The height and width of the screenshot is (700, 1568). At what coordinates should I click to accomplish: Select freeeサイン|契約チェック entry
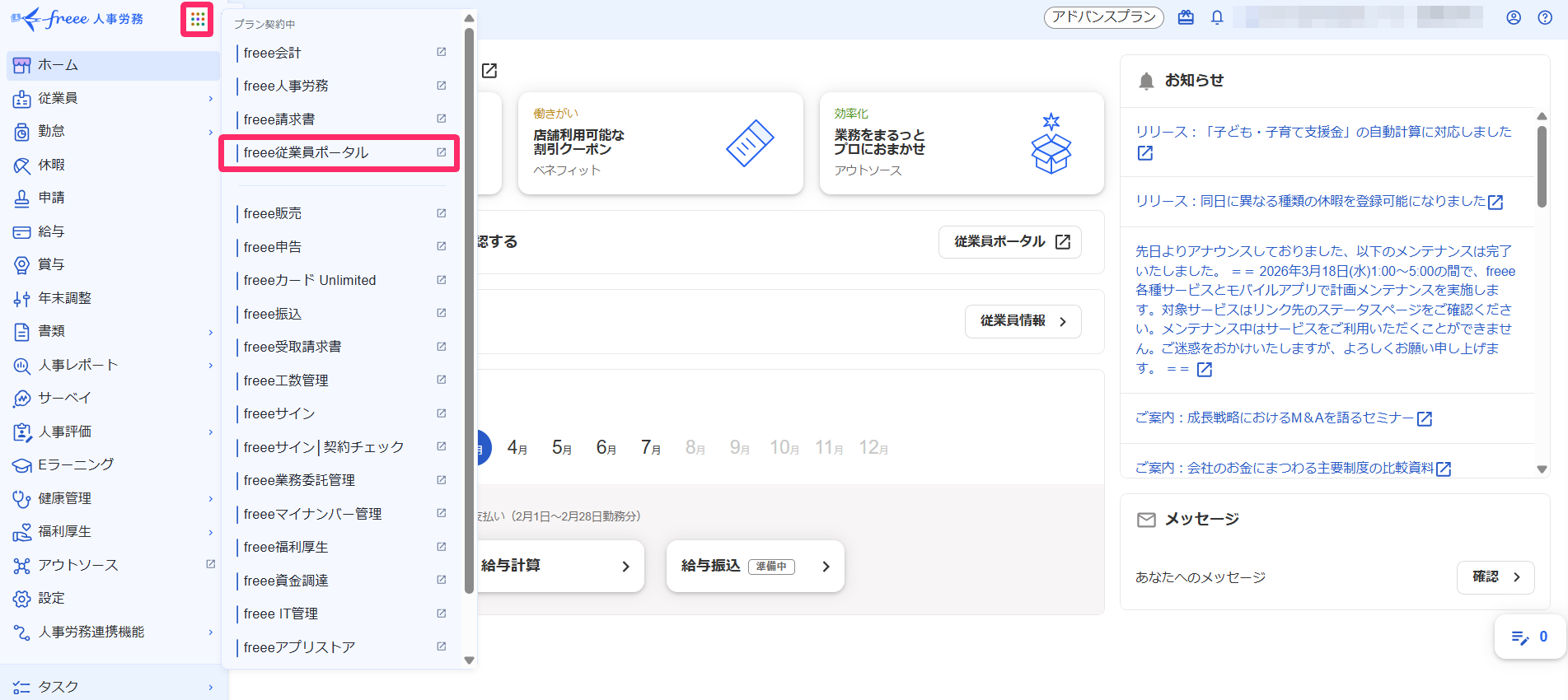pos(342,447)
